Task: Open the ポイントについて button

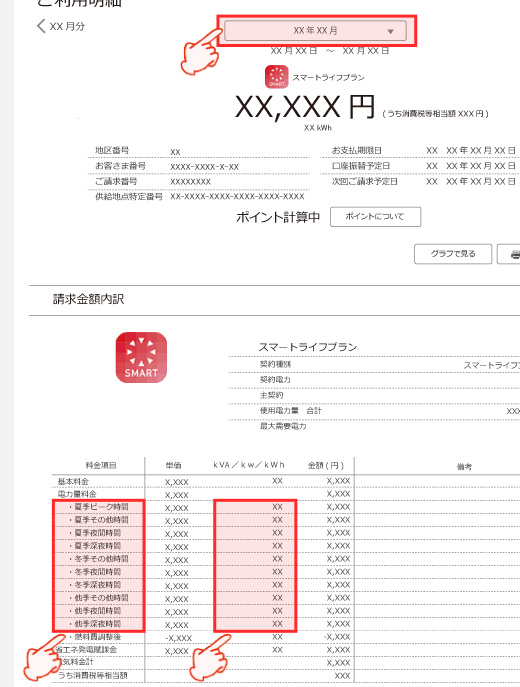Action: tap(375, 216)
